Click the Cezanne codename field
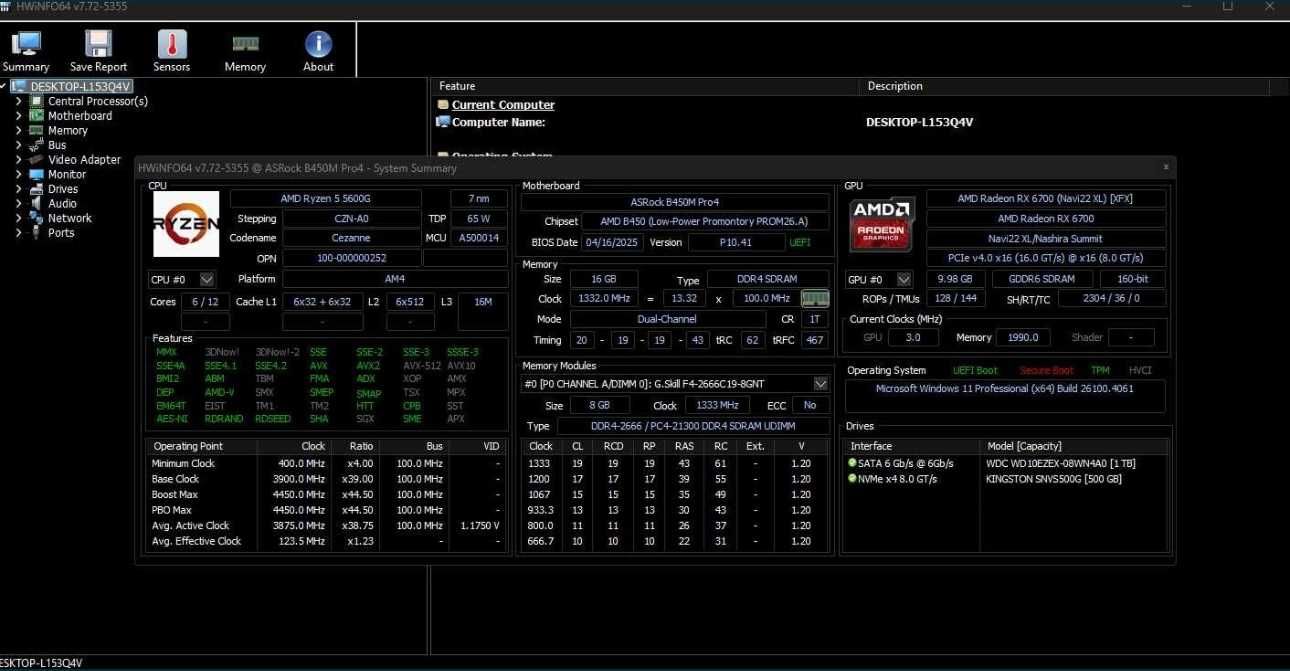This screenshot has height=671, width=1290. point(352,238)
